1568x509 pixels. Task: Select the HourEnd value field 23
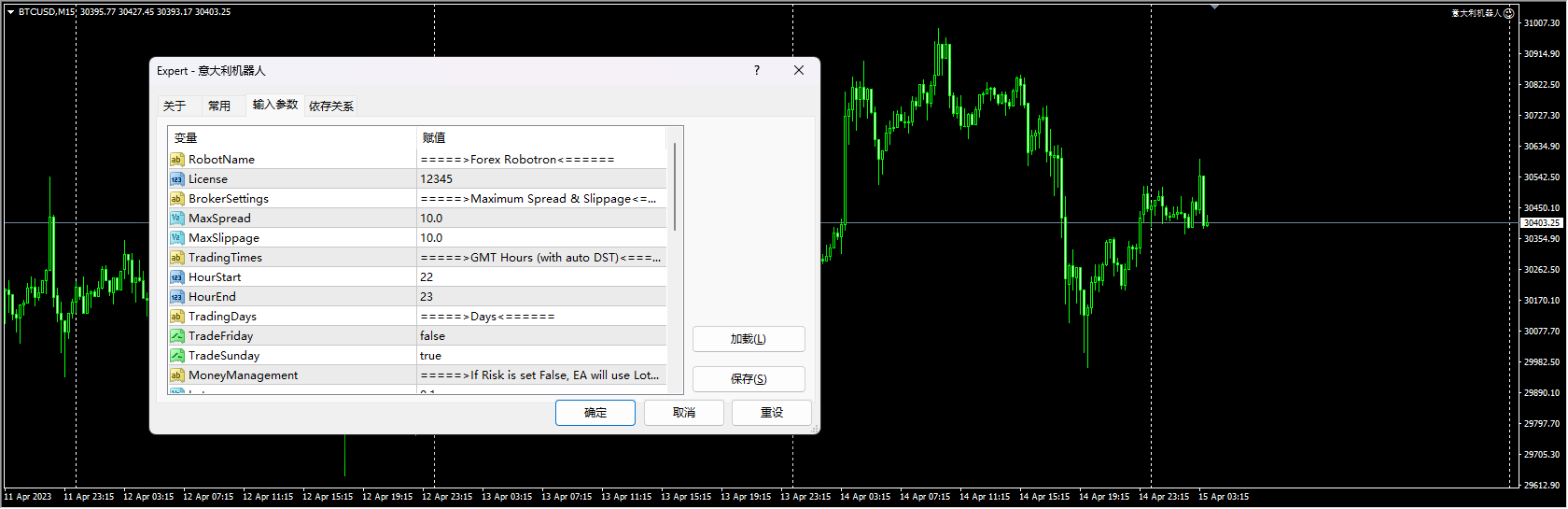coord(541,297)
